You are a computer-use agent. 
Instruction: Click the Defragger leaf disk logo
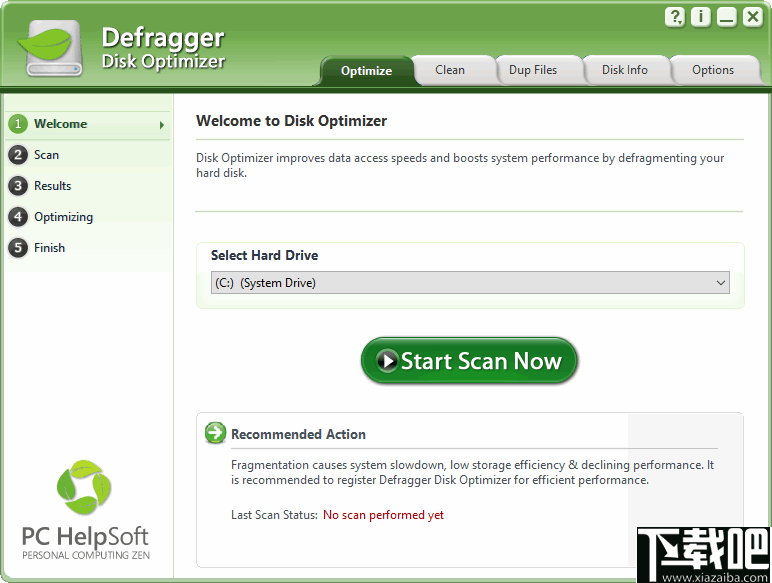coord(50,48)
